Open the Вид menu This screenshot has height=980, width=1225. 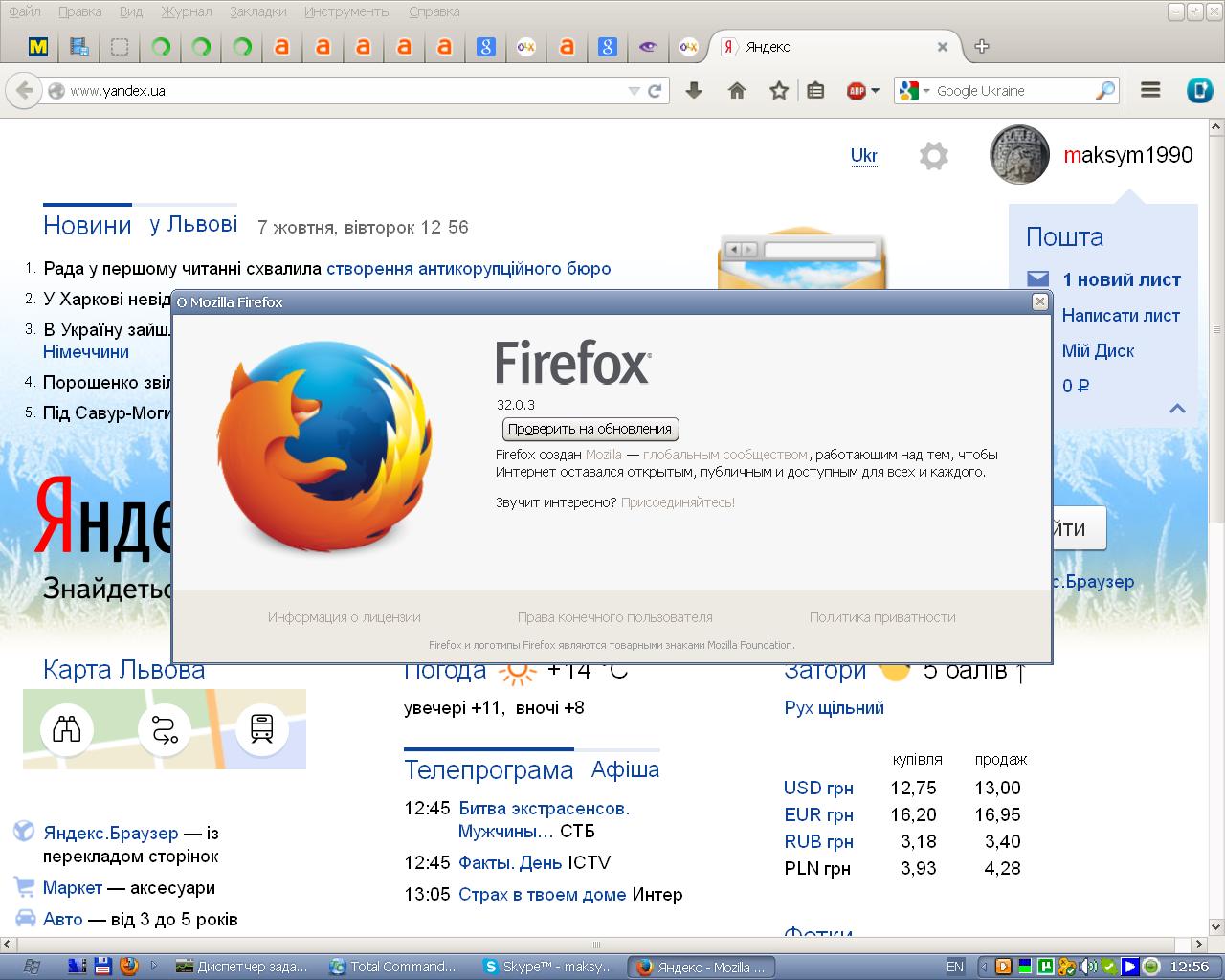tap(132, 11)
